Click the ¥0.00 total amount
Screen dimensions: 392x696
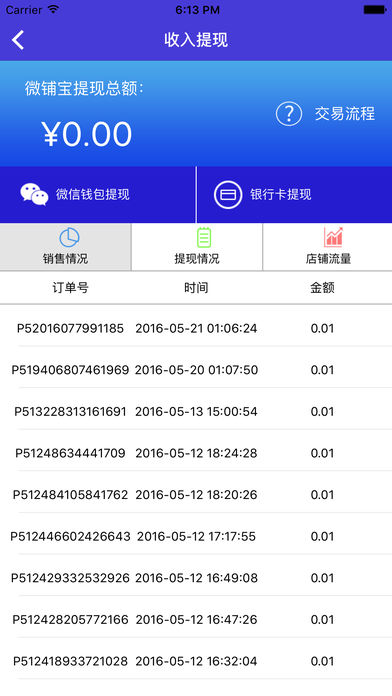87,134
